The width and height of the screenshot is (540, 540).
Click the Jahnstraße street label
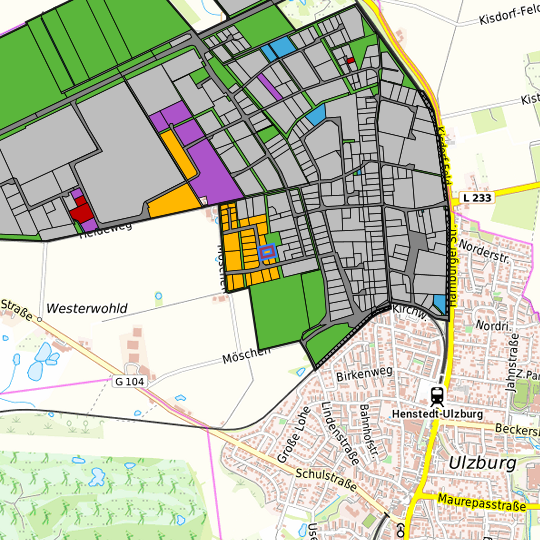(x=512, y=362)
